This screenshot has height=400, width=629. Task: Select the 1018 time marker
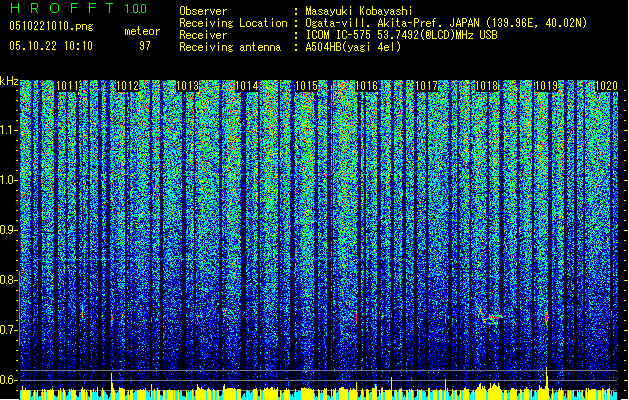pos(486,87)
